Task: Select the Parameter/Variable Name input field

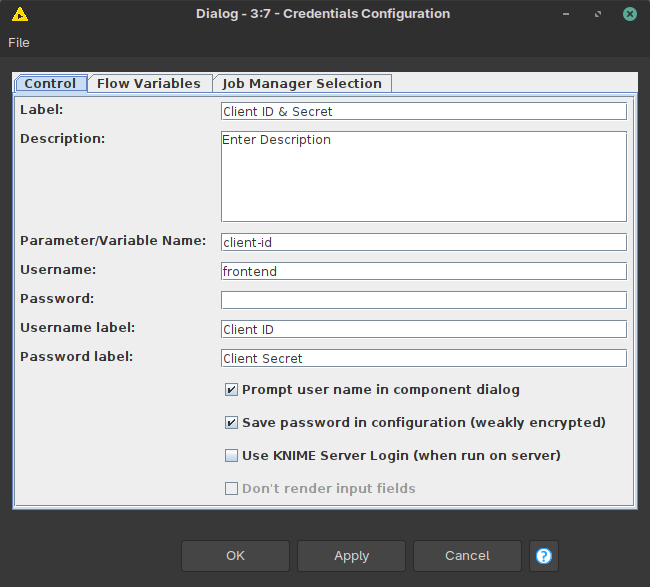Action: (x=423, y=242)
